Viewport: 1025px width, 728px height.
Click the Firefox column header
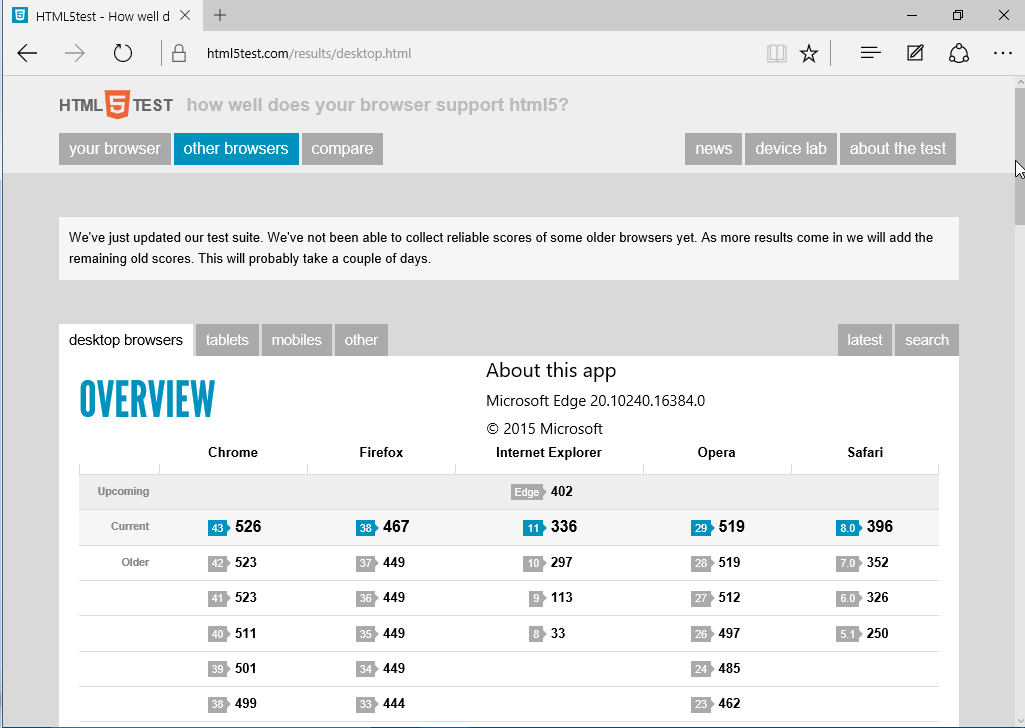[381, 452]
